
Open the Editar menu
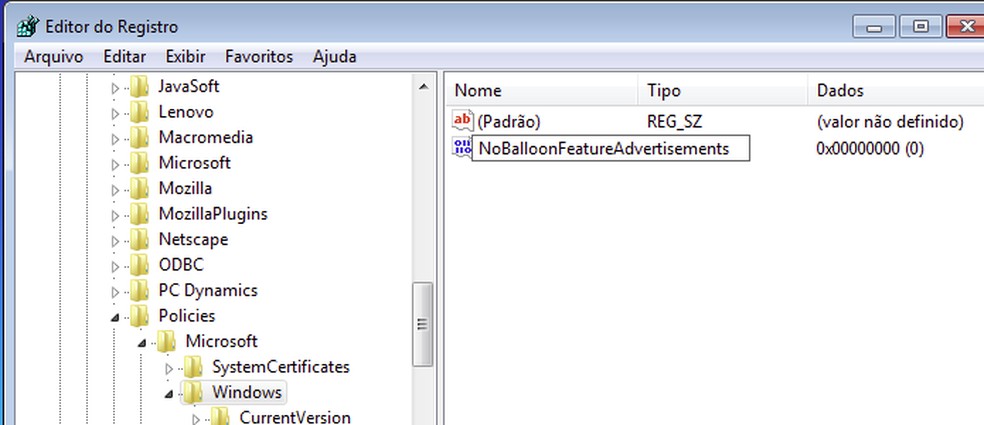point(124,56)
